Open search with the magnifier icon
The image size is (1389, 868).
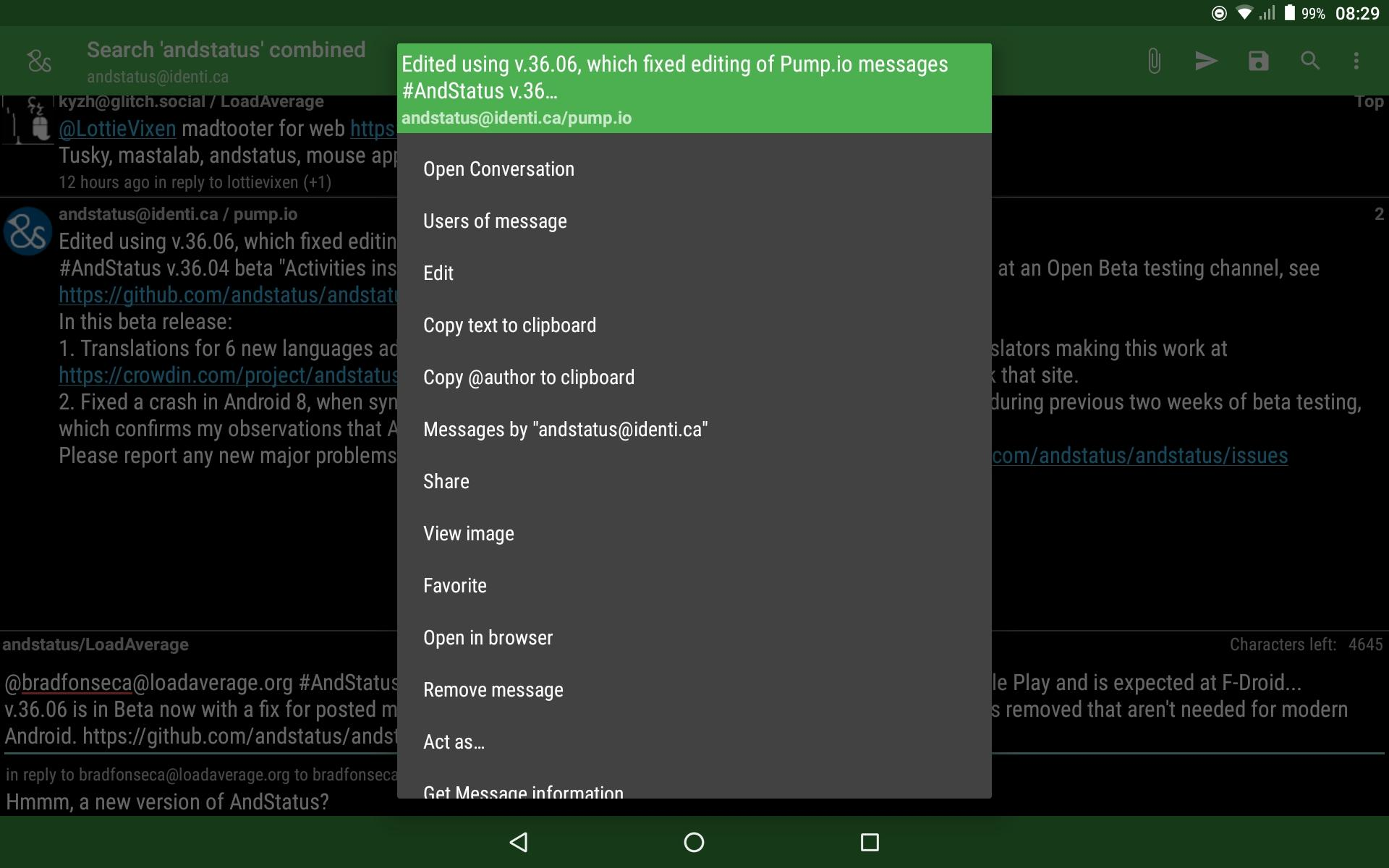tap(1310, 61)
